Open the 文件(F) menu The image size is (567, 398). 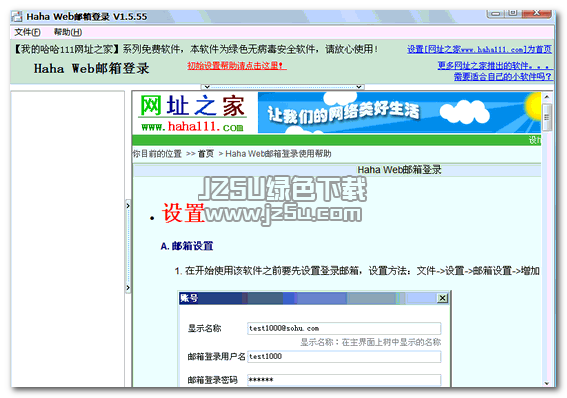(27, 32)
